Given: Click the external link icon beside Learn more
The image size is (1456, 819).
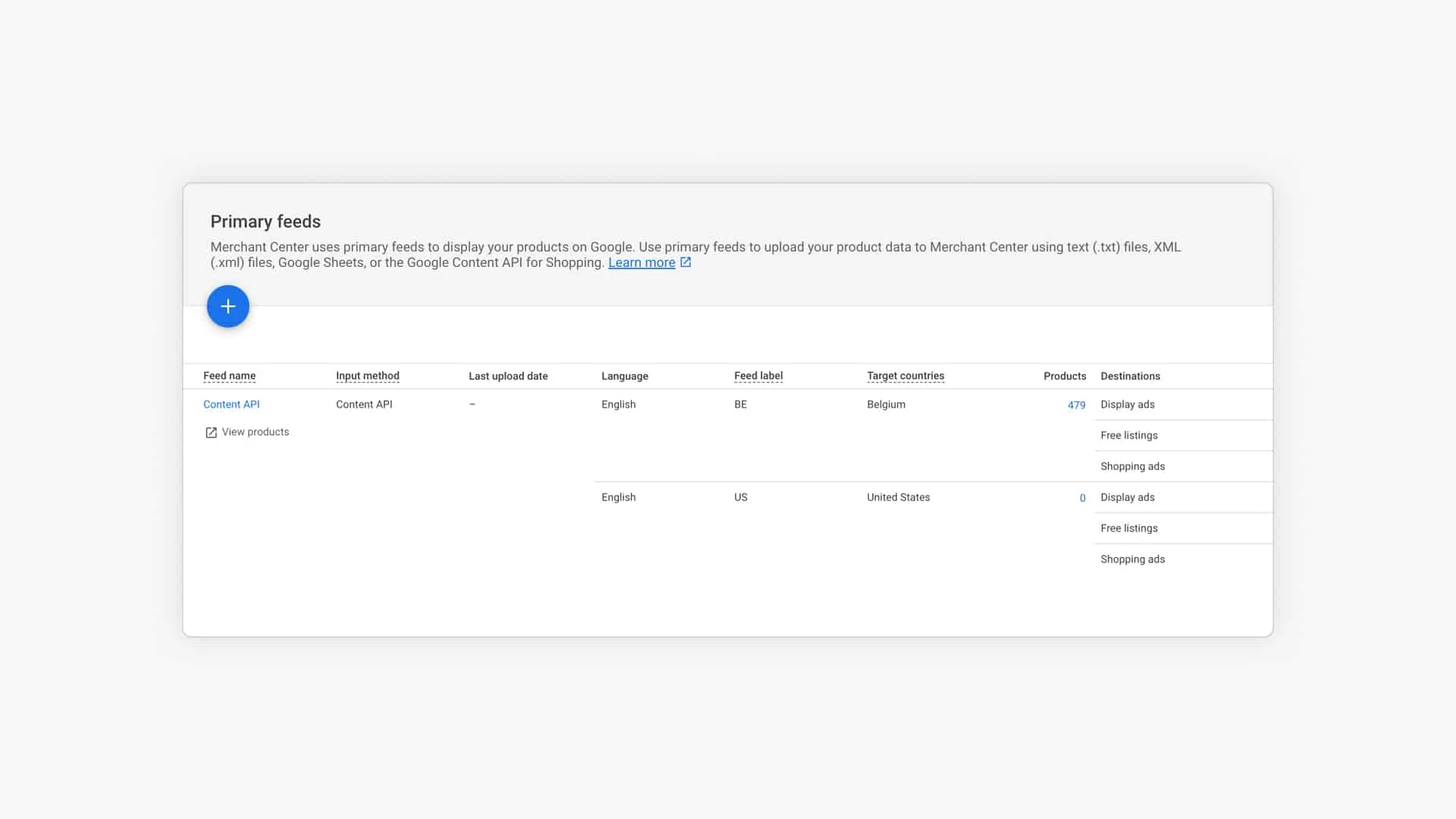Looking at the screenshot, I should pyautogui.click(x=686, y=262).
